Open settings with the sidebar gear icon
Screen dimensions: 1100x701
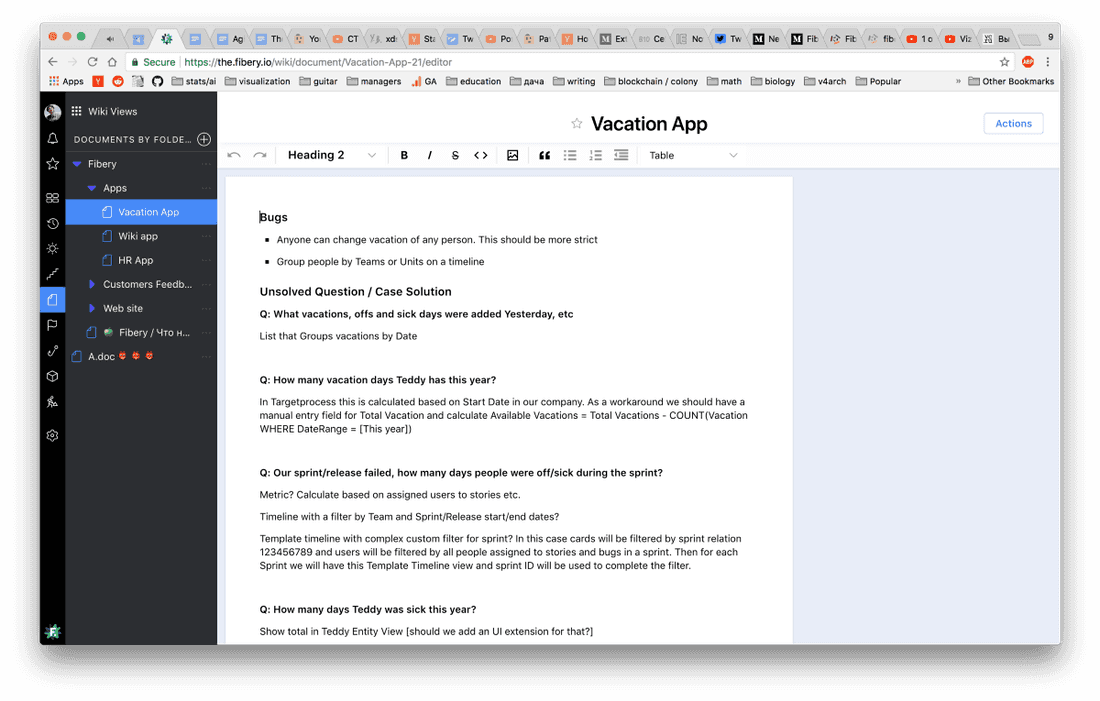(51, 434)
